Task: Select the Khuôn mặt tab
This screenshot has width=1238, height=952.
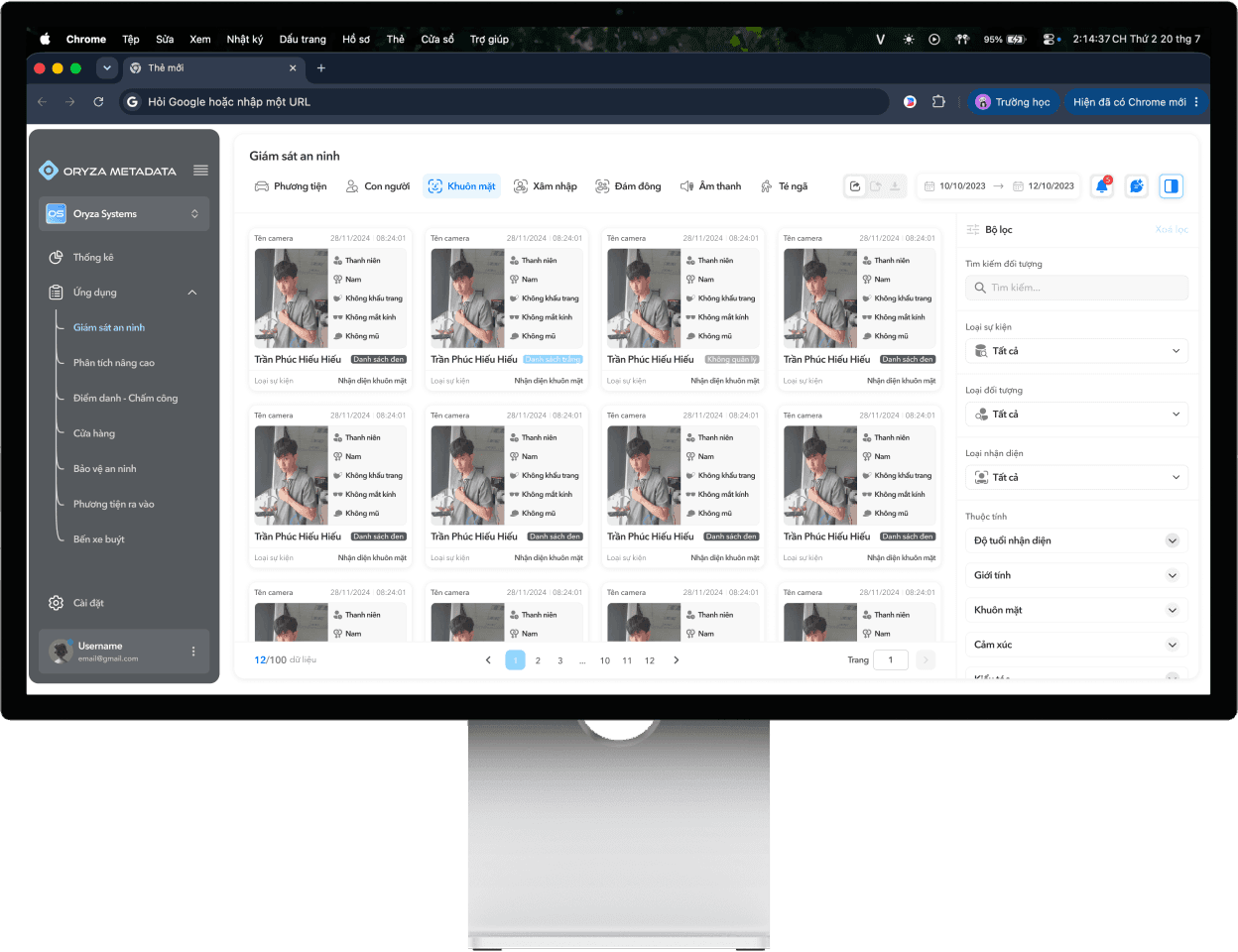Action: (x=462, y=186)
